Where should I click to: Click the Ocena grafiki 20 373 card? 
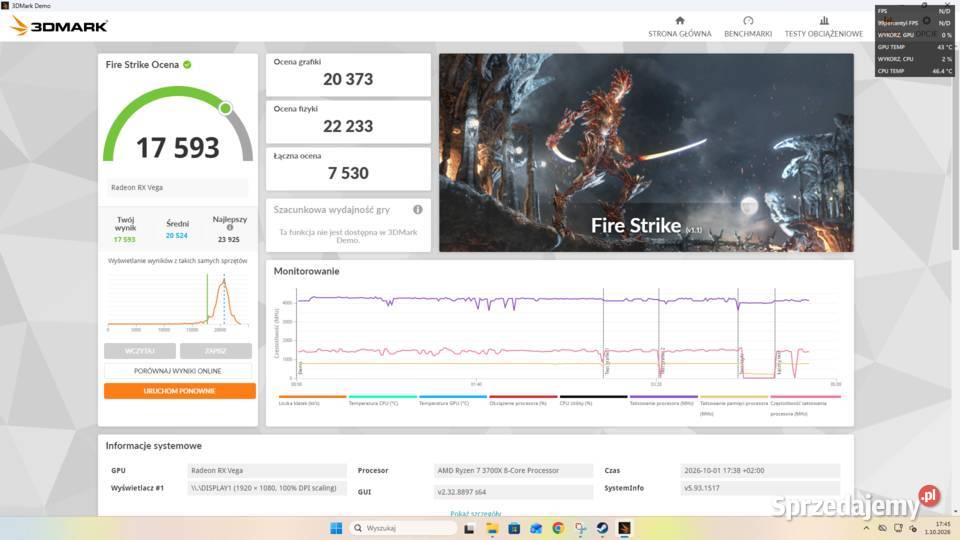348,75
